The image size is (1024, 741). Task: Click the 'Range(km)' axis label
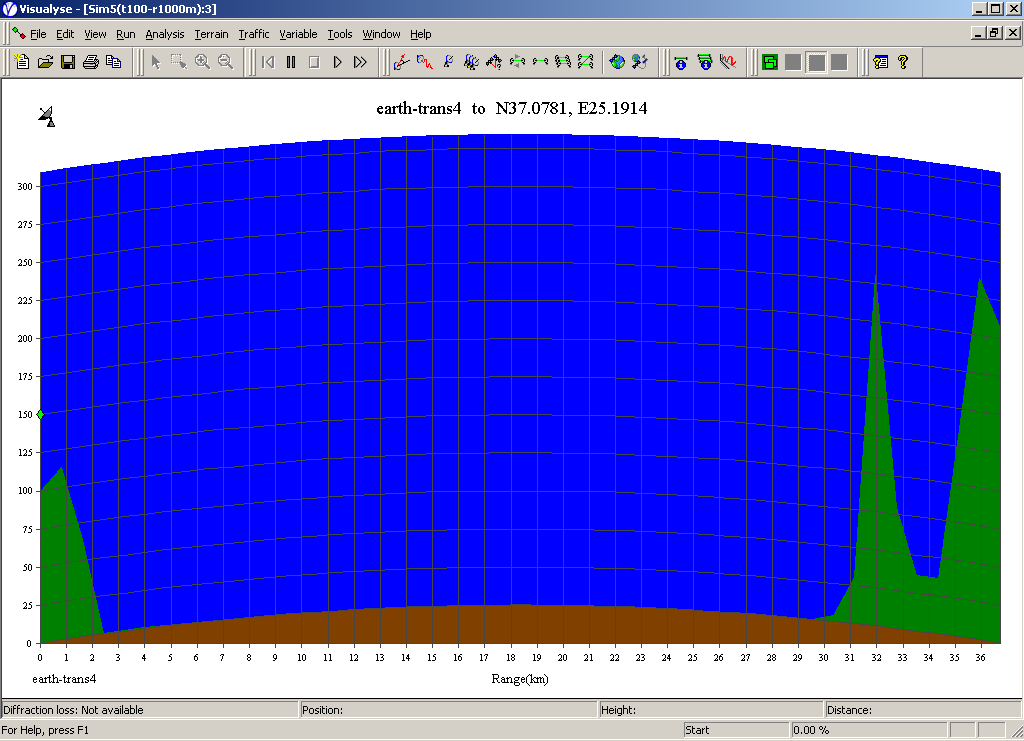(520, 679)
